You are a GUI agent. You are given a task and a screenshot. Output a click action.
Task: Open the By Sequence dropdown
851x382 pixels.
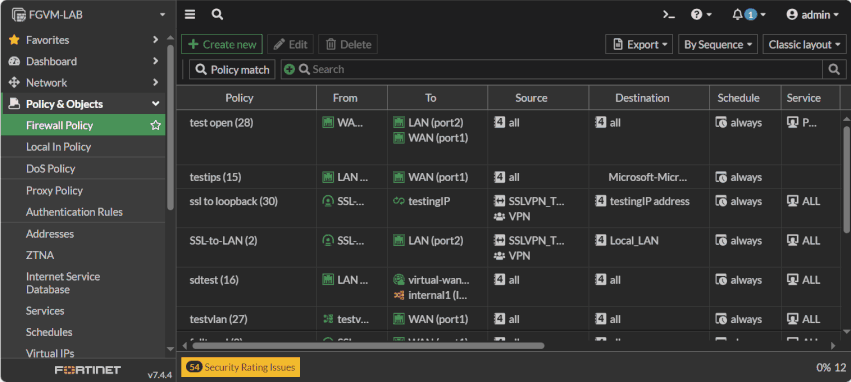pos(718,44)
